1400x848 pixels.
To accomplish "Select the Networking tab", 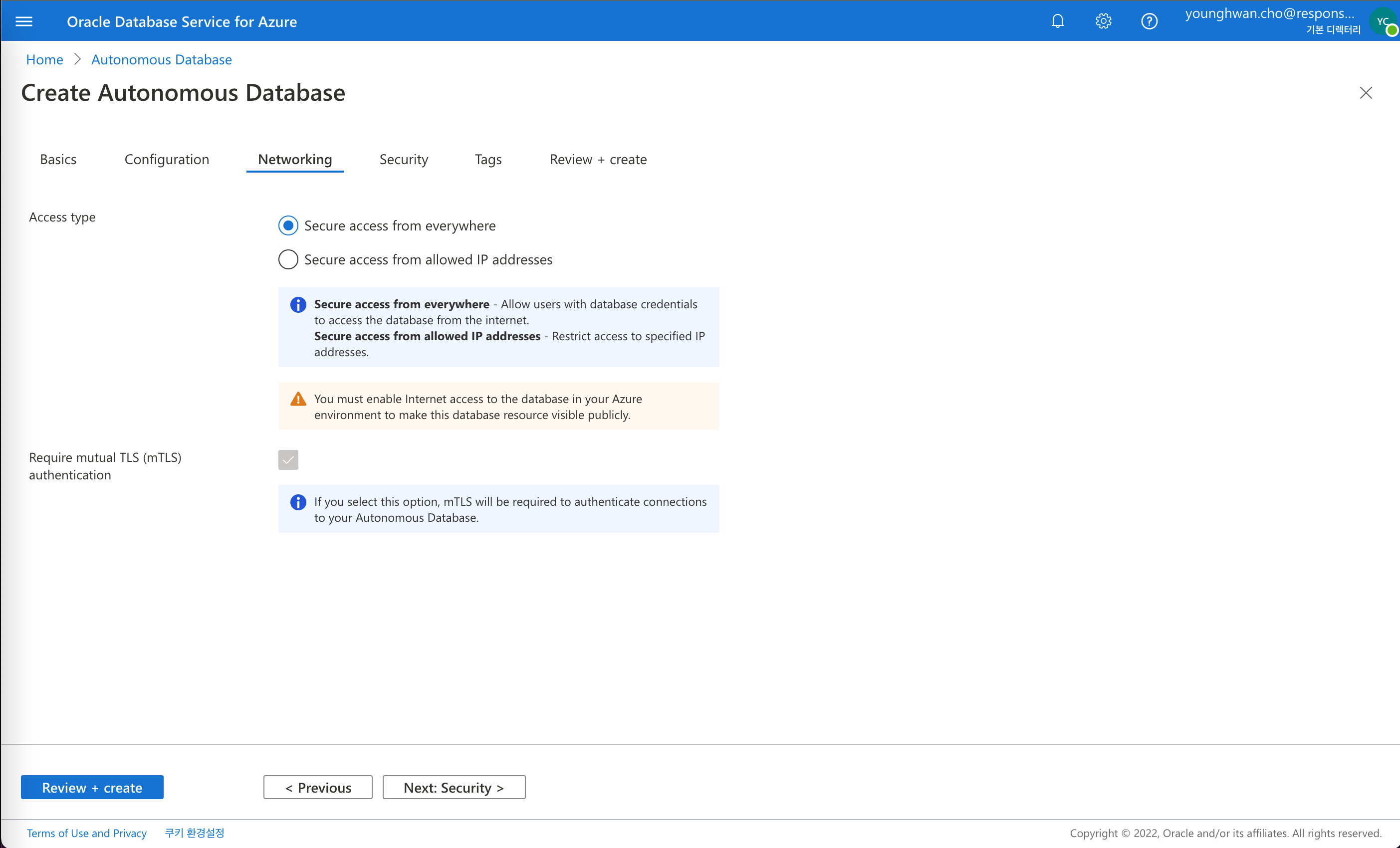I will pyautogui.click(x=295, y=160).
